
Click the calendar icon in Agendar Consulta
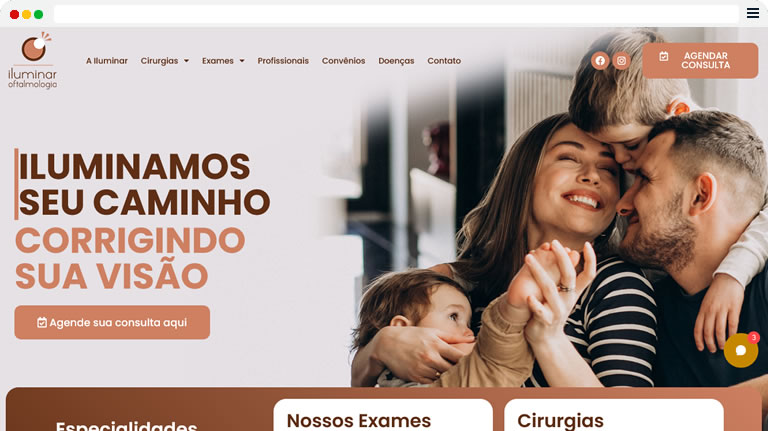(664, 56)
